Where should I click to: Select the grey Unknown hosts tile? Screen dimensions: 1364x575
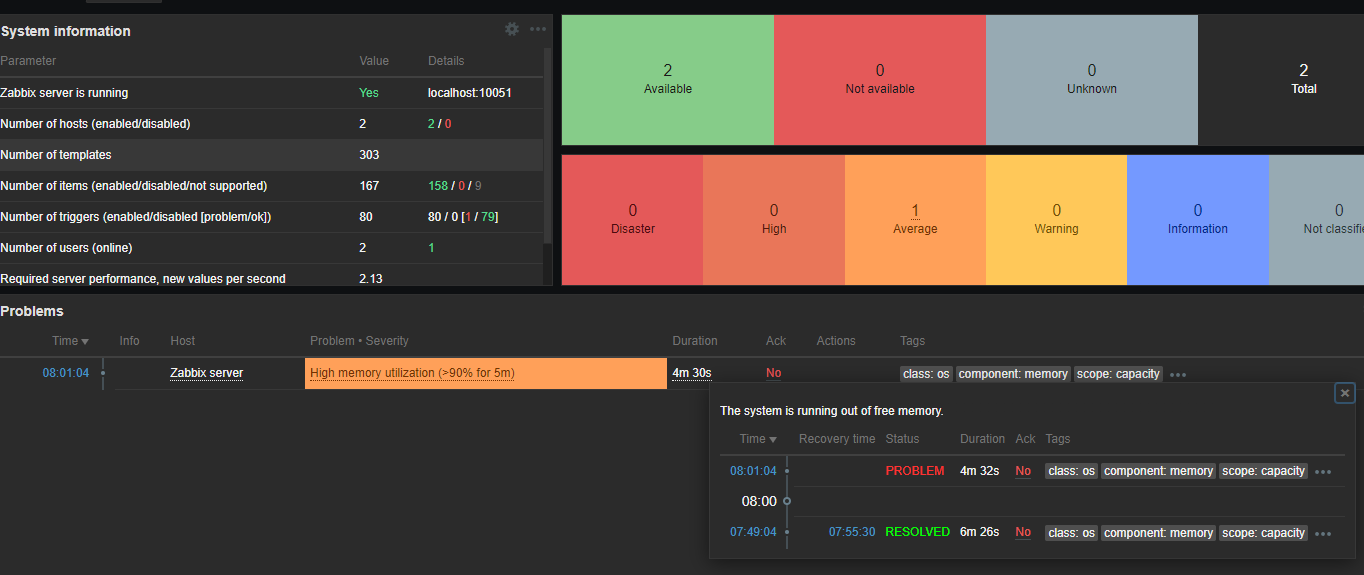pos(1092,80)
